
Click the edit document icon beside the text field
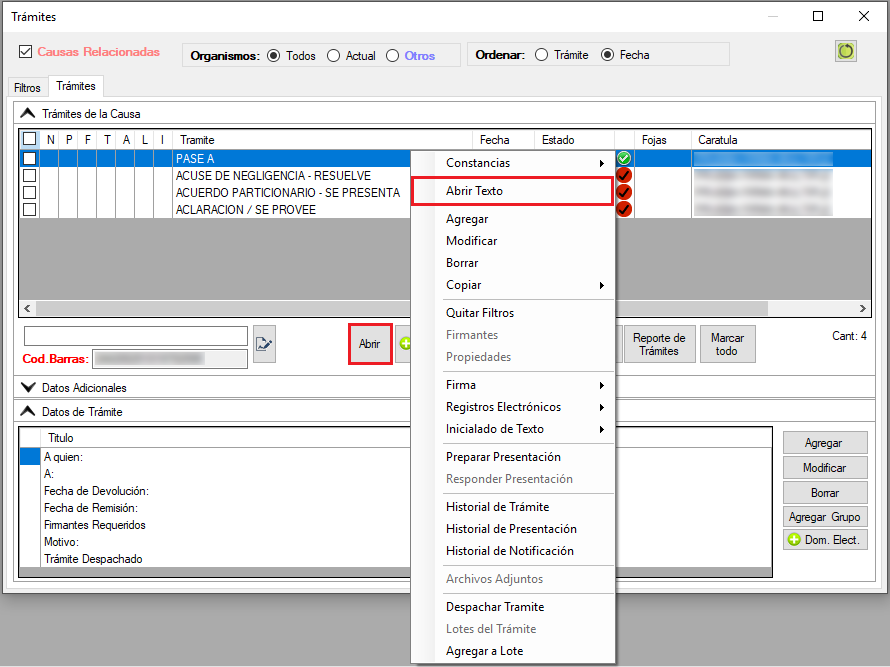point(264,343)
